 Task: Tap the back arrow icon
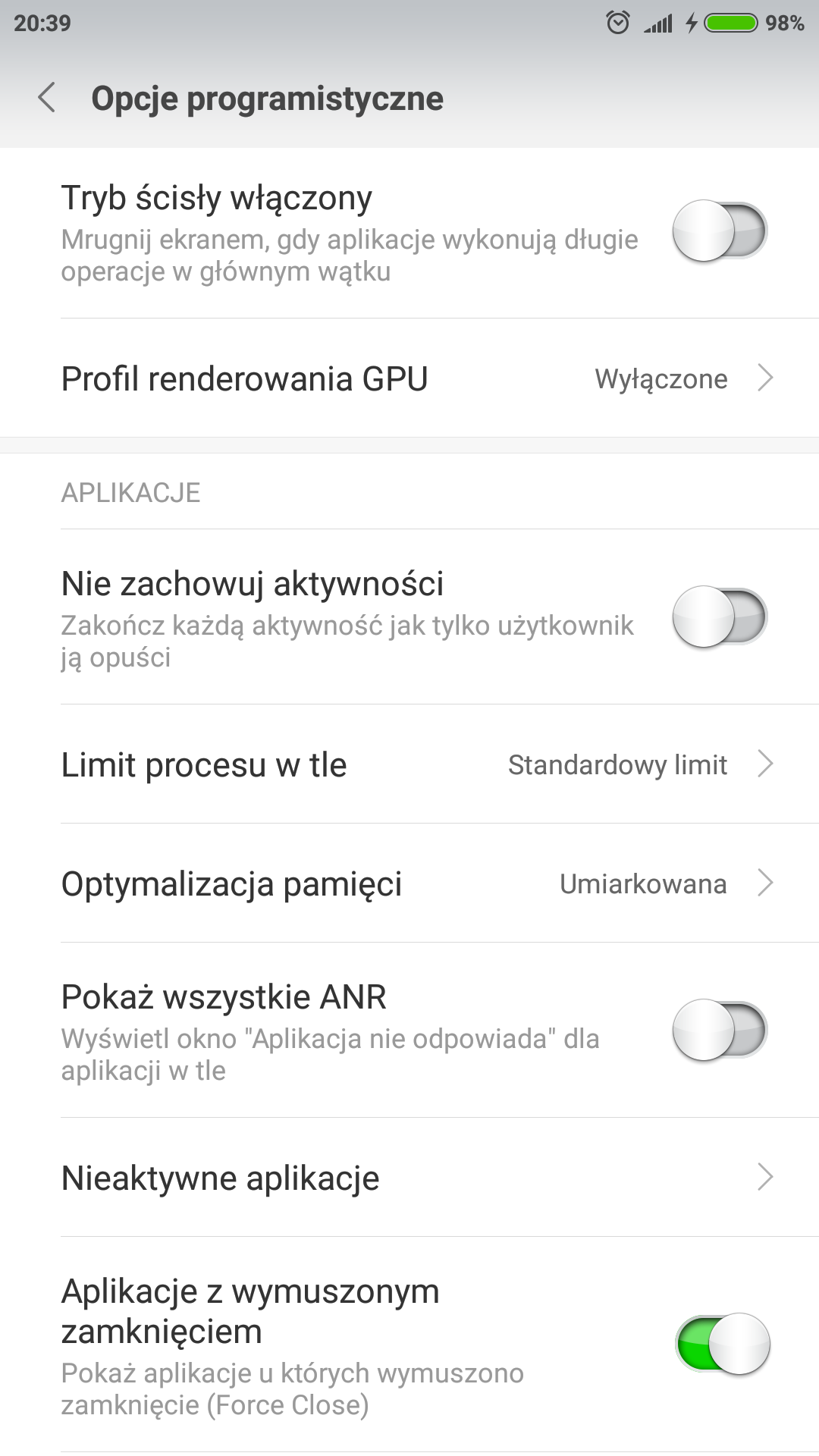47,99
